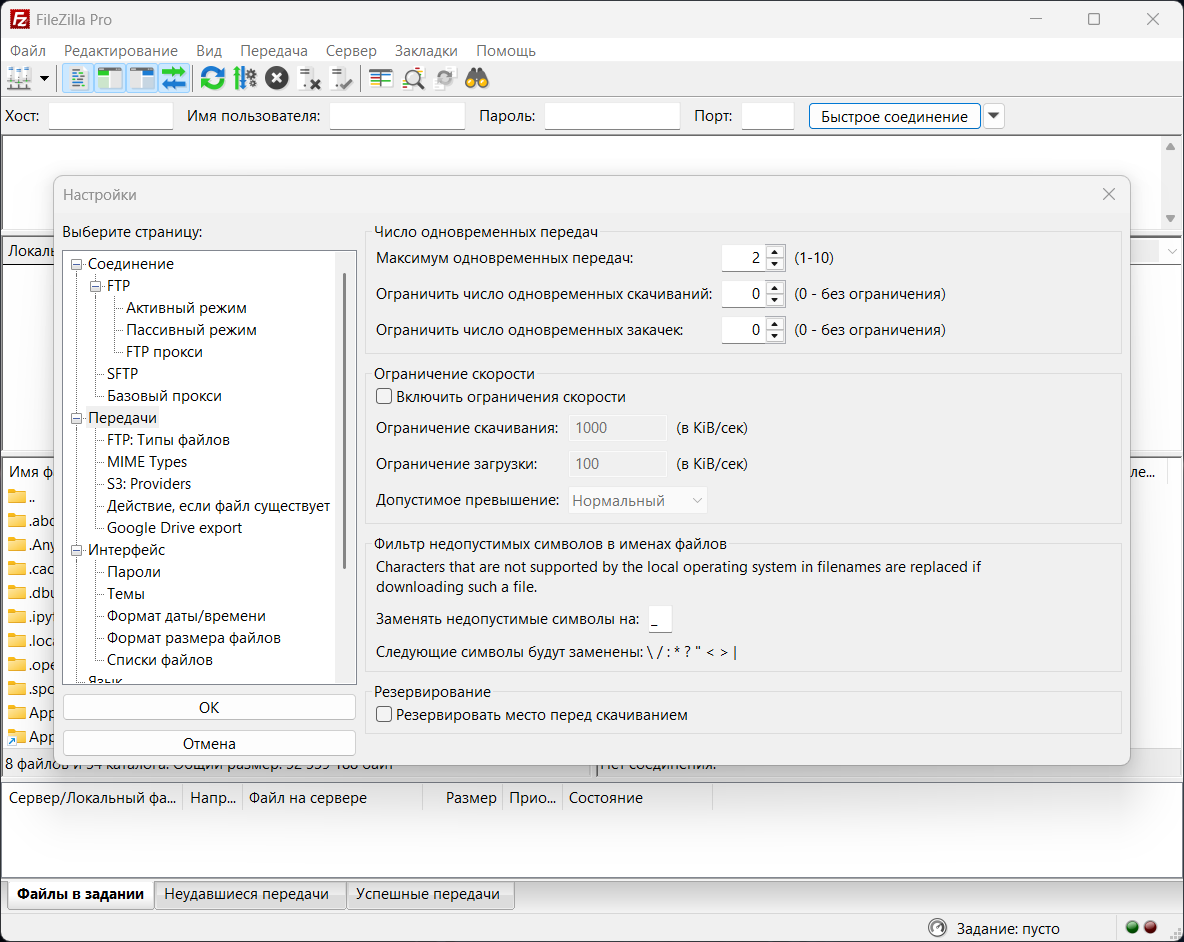Collapse the FTP tree node
Image resolution: width=1184 pixels, height=942 pixels.
coord(95,286)
